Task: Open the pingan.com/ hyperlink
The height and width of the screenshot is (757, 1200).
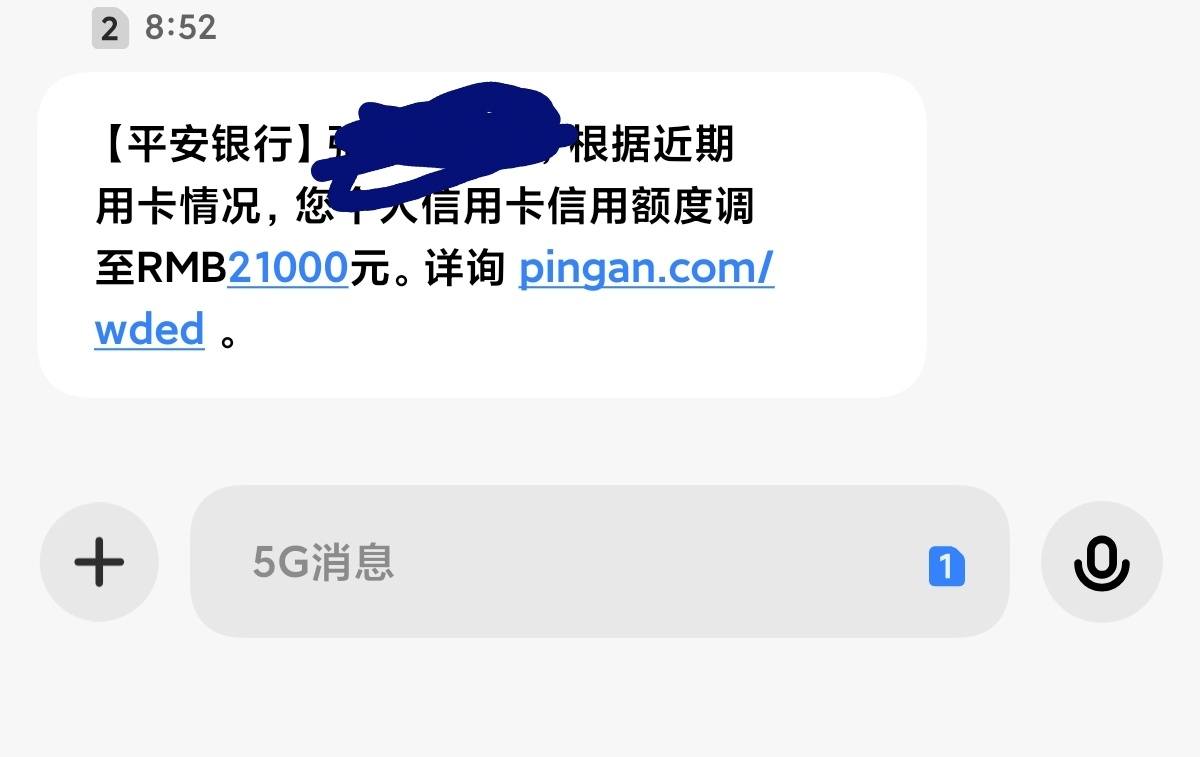Action: (x=646, y=268)
